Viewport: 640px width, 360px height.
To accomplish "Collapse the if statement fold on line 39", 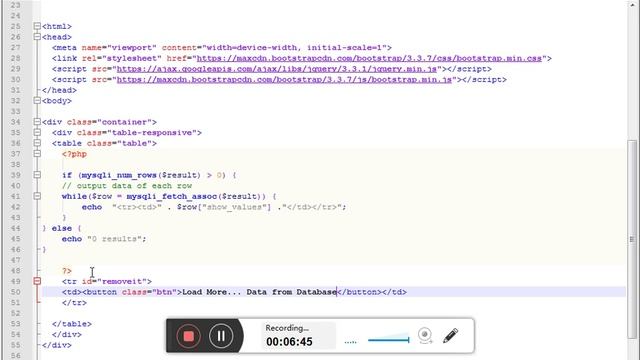I will pyautogui.click(x=37, y=175).
